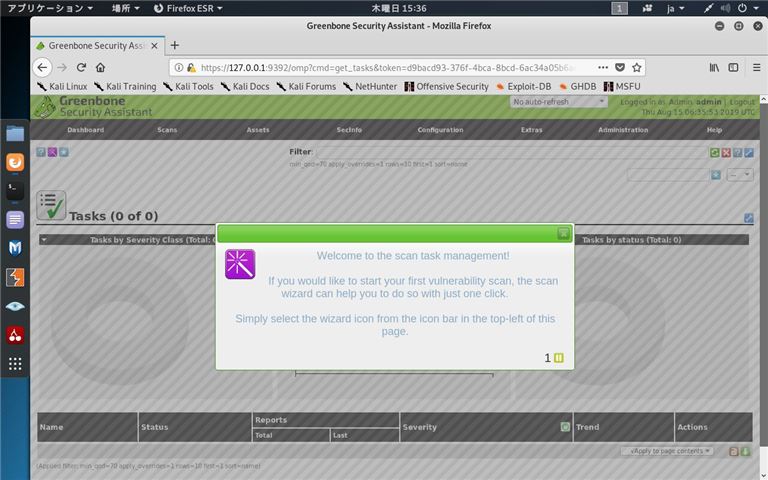Viewport: 768px width, 480px height.
Task: Open the SecInfo menu
Action: (x=349, y=130)
